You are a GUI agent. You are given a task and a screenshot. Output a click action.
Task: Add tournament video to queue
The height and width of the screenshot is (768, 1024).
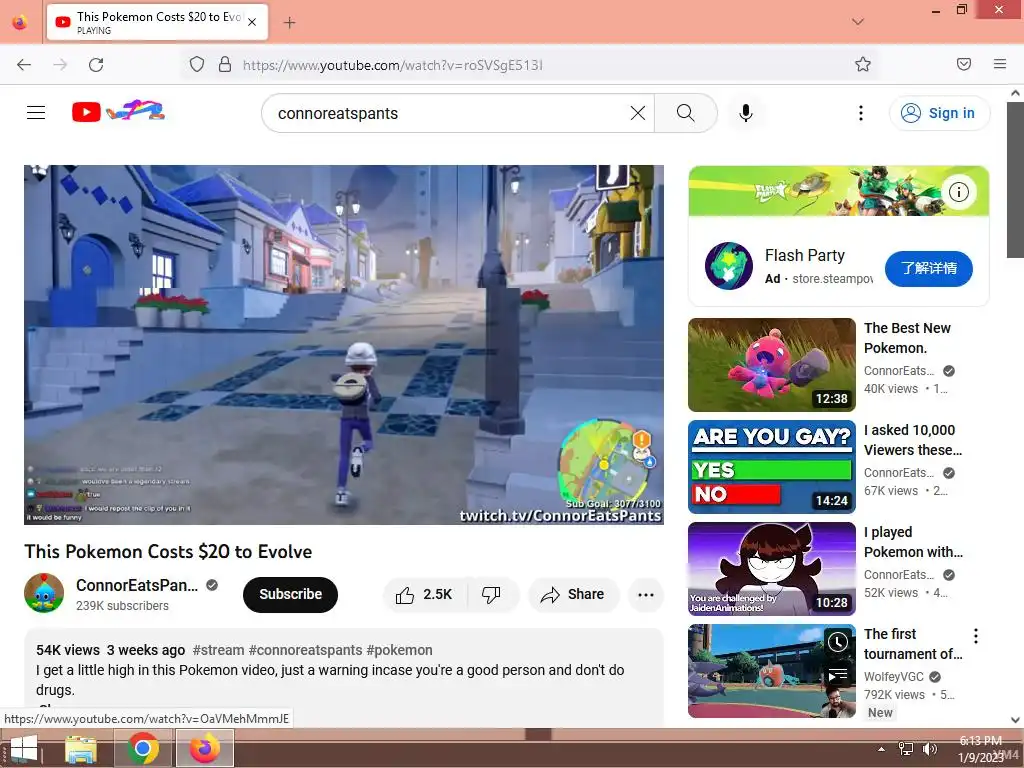click(838, 674)
